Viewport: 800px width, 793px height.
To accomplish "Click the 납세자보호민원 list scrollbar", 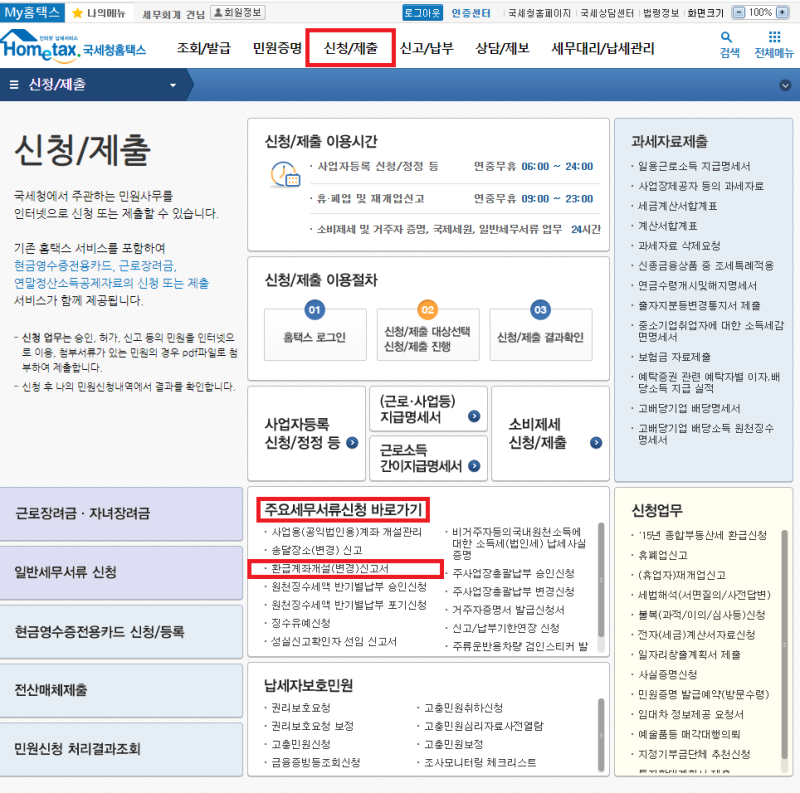I will (x=601, y=735).
